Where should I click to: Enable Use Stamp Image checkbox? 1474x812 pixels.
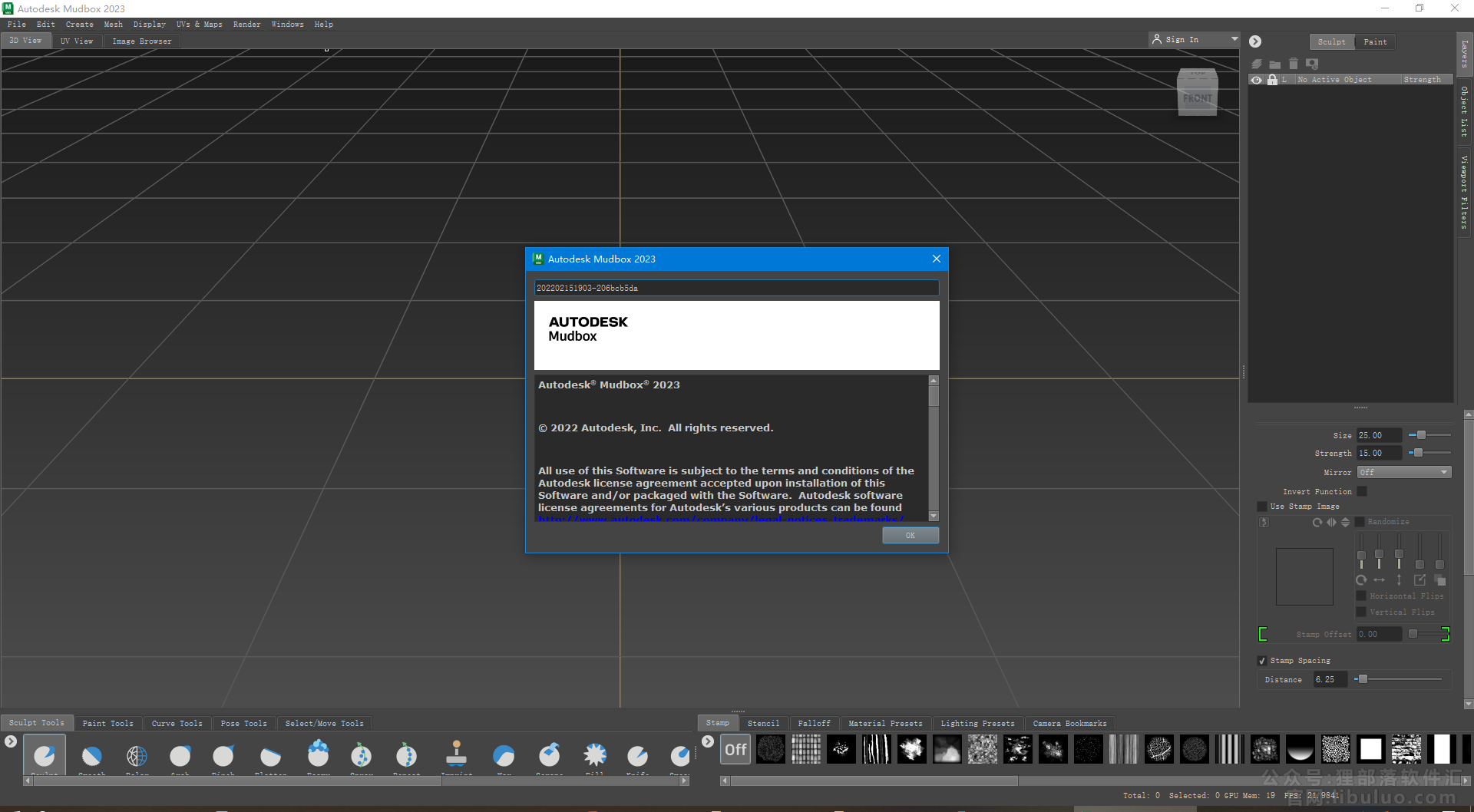(x=1262, y=507)
